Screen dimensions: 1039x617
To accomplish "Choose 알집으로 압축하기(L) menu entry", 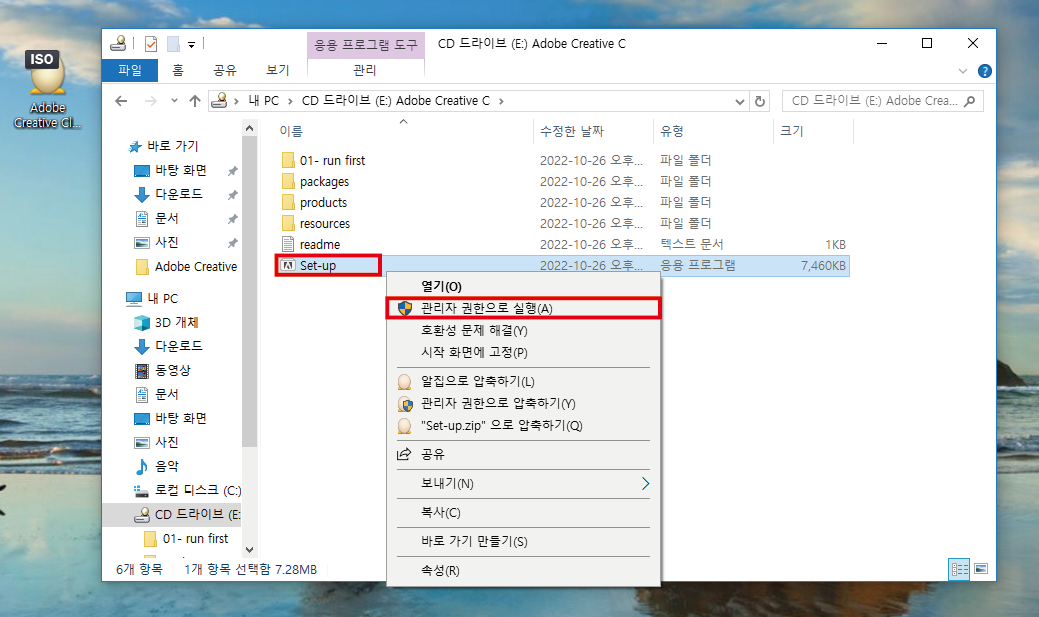I will (x=523, y=381).
